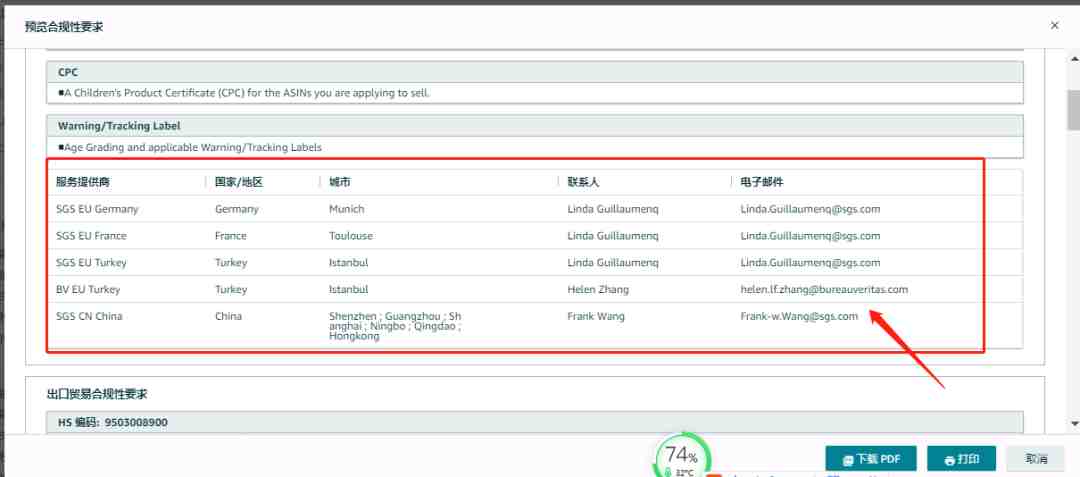Click the 74% circular usage indicator
1080x477 pixels.
681,455
